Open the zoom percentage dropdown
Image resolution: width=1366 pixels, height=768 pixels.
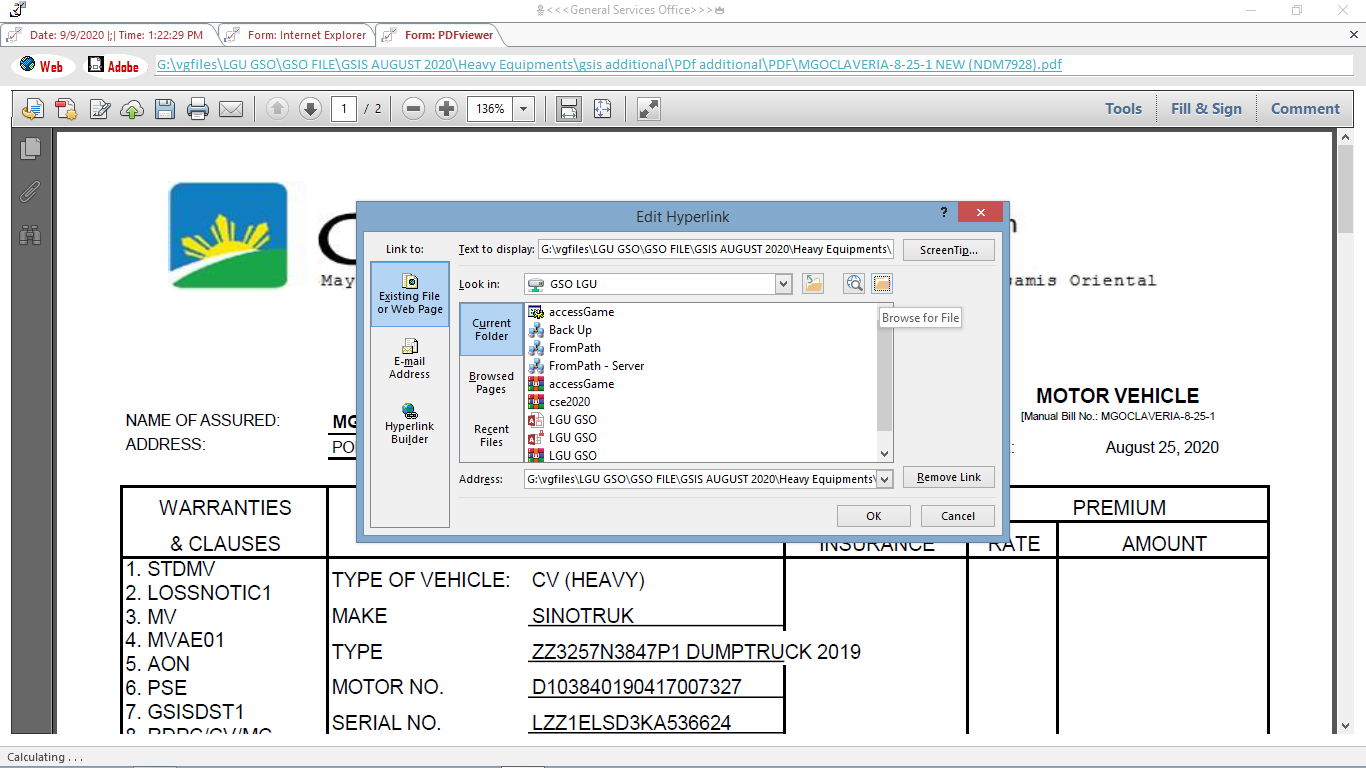(x=525, y=109)
